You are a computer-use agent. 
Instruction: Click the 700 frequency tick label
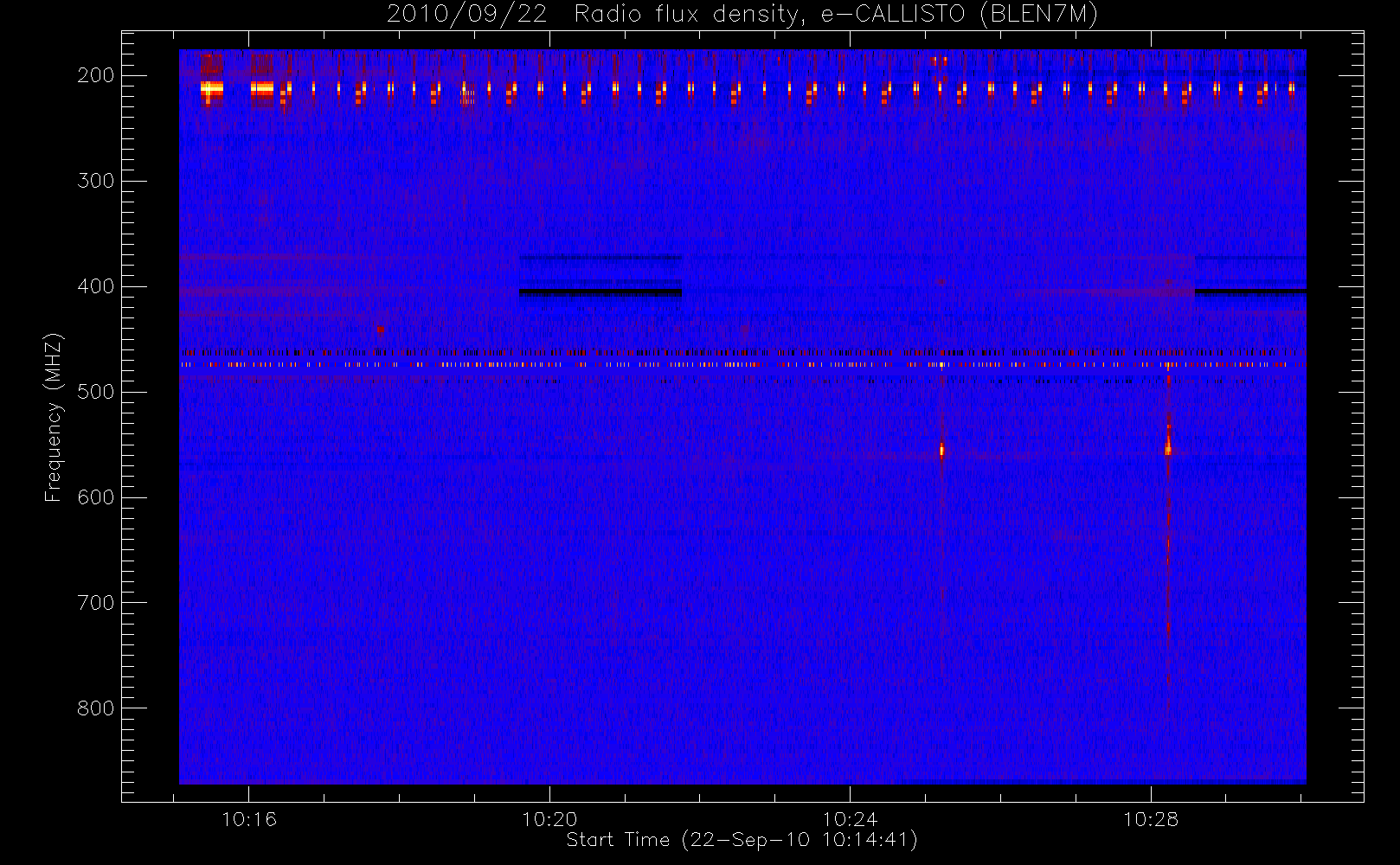(x=95, y=603)
